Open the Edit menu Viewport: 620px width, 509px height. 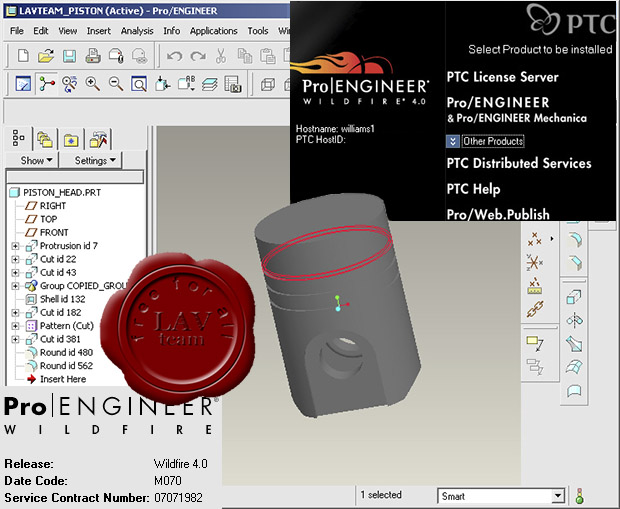click(40, 31)
